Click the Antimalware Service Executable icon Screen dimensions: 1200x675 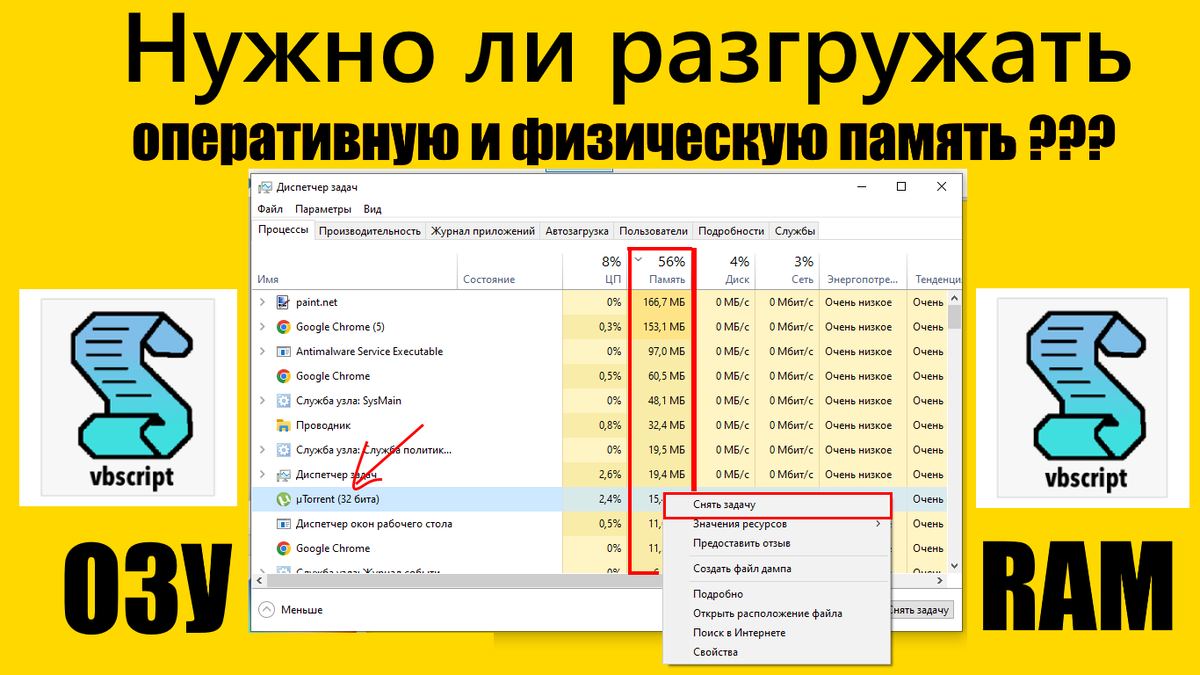tap(283, 351)
